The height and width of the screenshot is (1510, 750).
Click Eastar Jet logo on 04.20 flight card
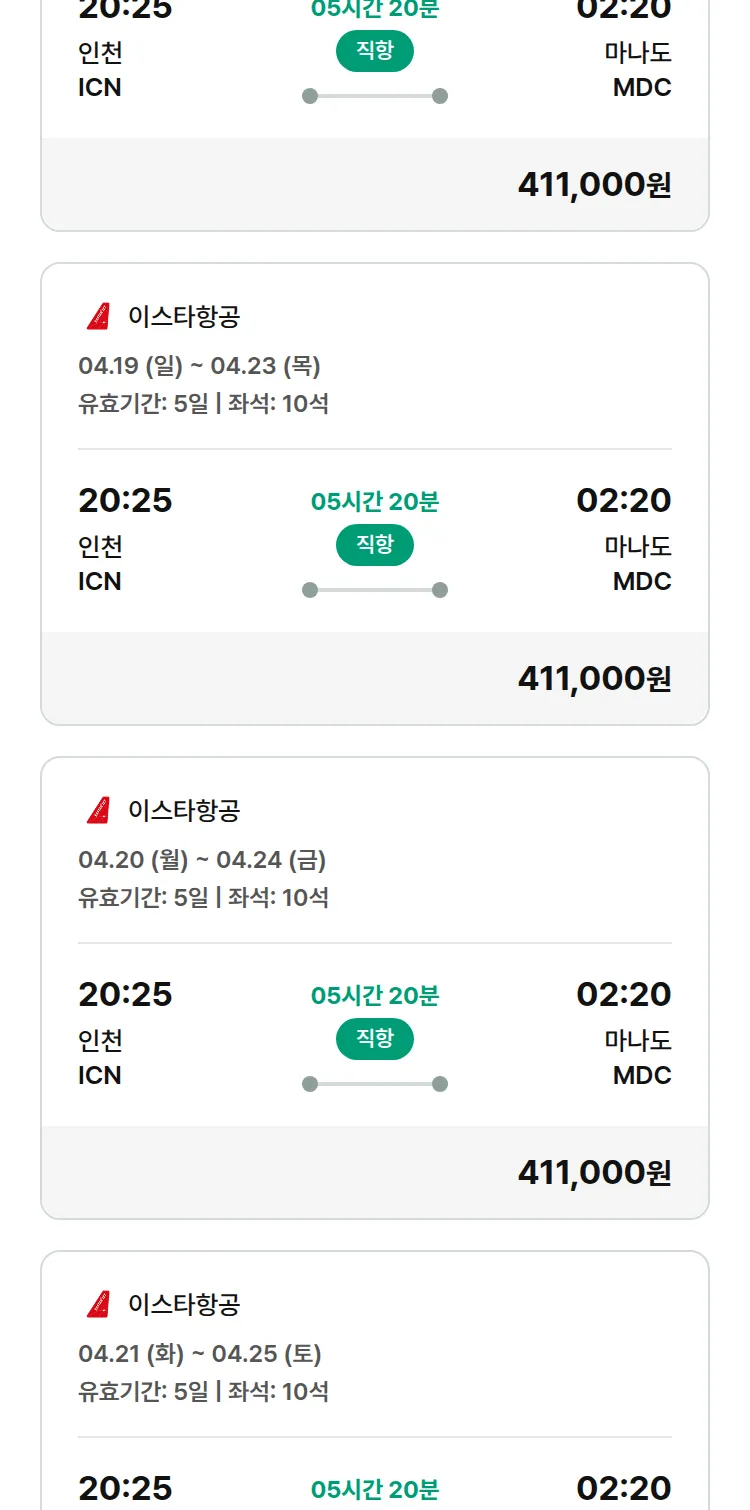tap(98, 810)
